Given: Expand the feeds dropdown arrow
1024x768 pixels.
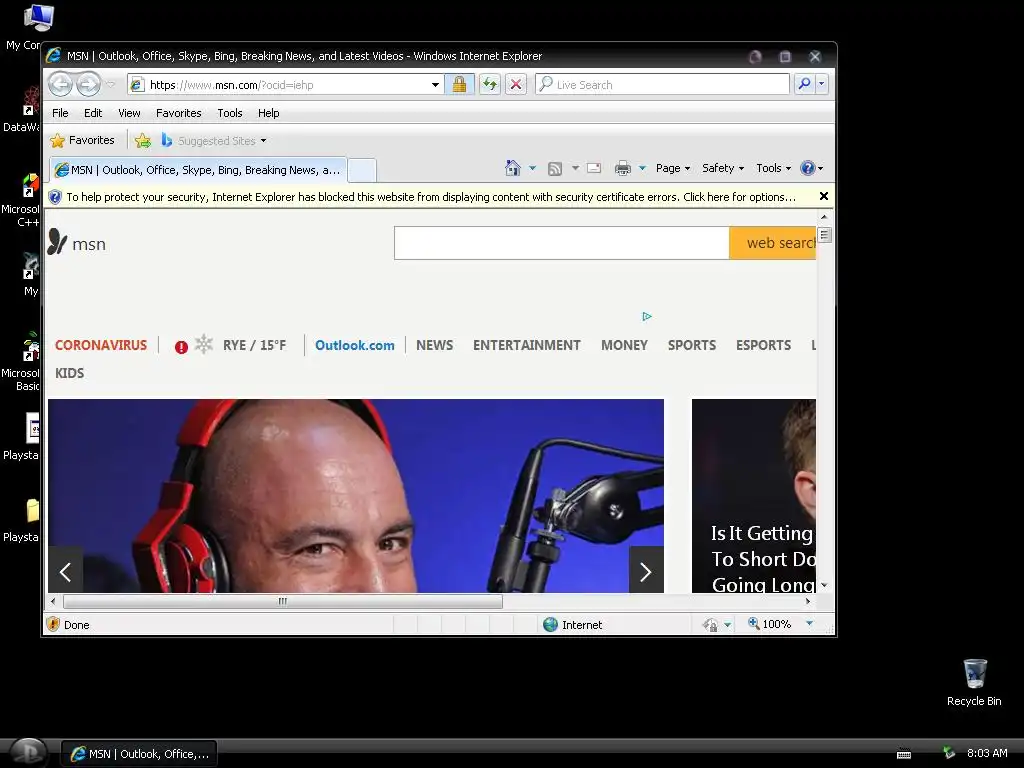Looking at the screenshot, I should [x=575, y=168].
